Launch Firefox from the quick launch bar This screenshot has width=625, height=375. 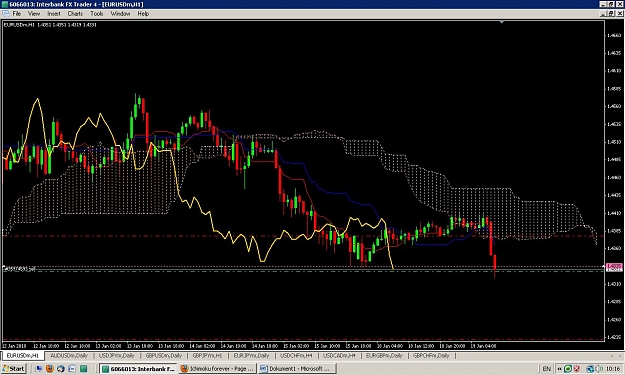49,369
